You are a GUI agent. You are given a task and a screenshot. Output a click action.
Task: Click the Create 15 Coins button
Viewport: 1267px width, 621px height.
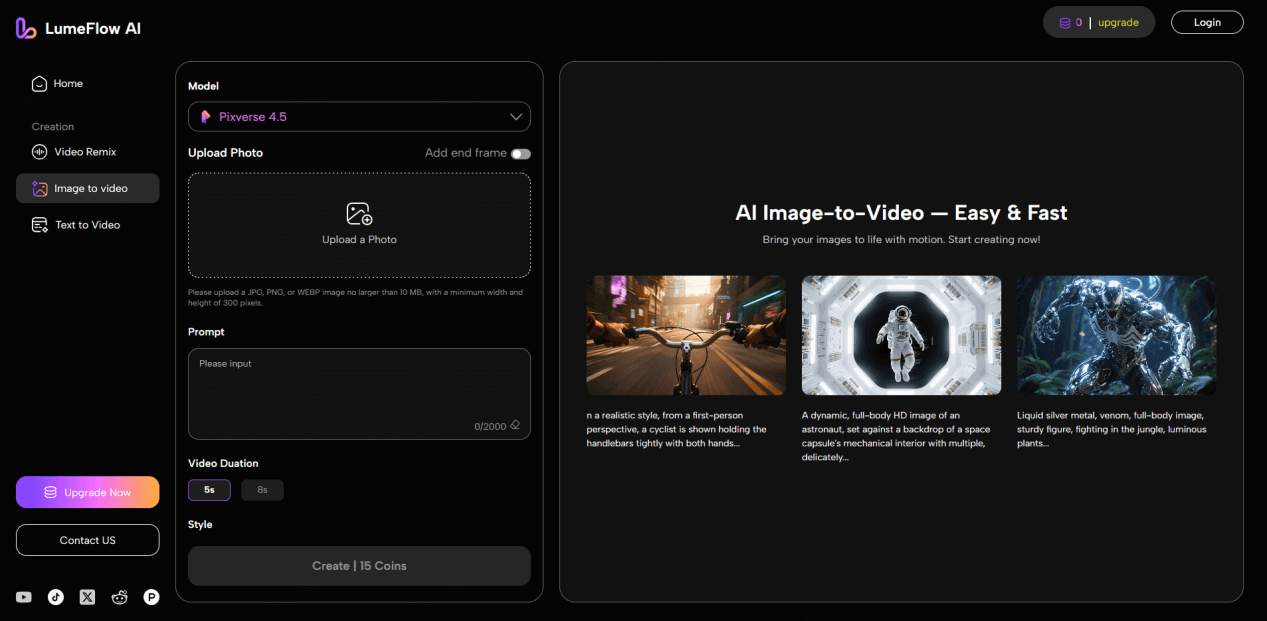(359, 566)
